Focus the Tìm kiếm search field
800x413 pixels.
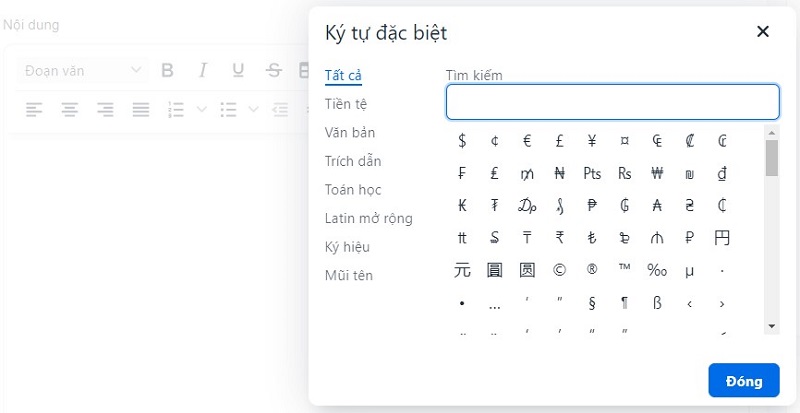click(612, 102)
